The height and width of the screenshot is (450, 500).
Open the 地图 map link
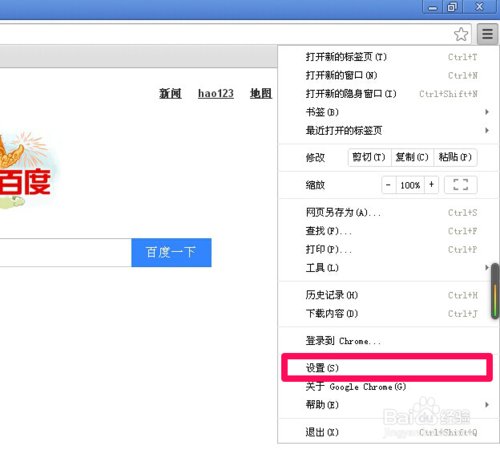click(x=261, y=94)
